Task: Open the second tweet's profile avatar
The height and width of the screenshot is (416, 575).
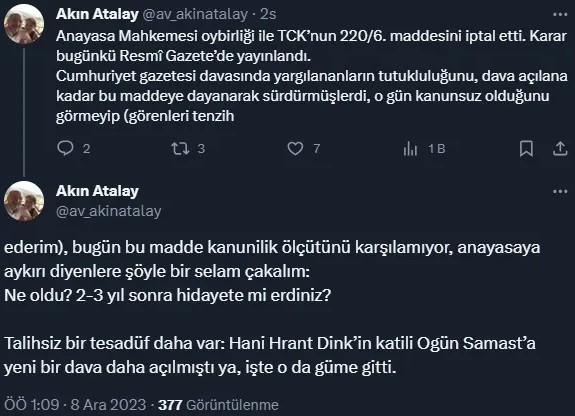Action: pyautogui.click(x=24, y=201)
